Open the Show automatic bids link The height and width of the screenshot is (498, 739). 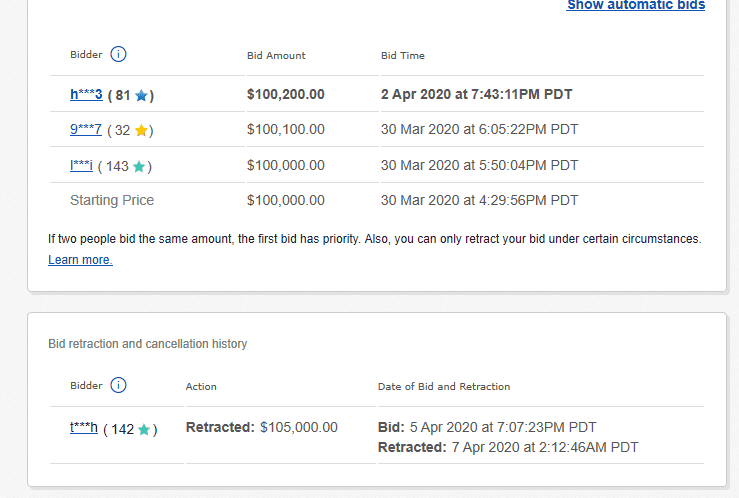[x=635, y=5]
